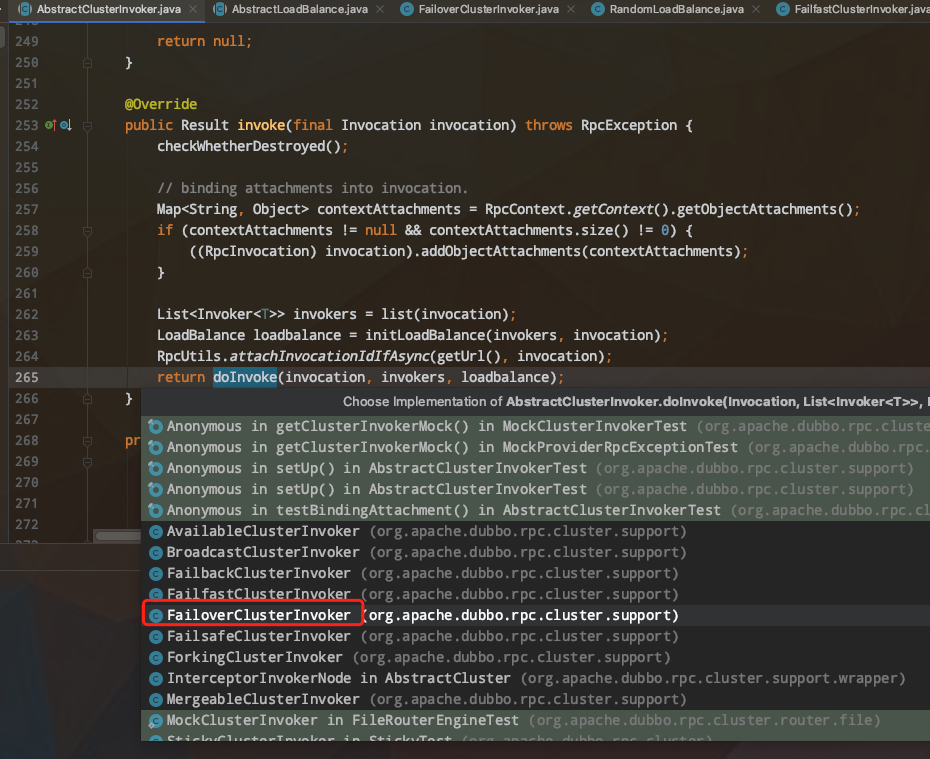Screen dimensions: 930x759
Task: Click the overridden-method gutter icon on line 253
Action: (66, 125)
